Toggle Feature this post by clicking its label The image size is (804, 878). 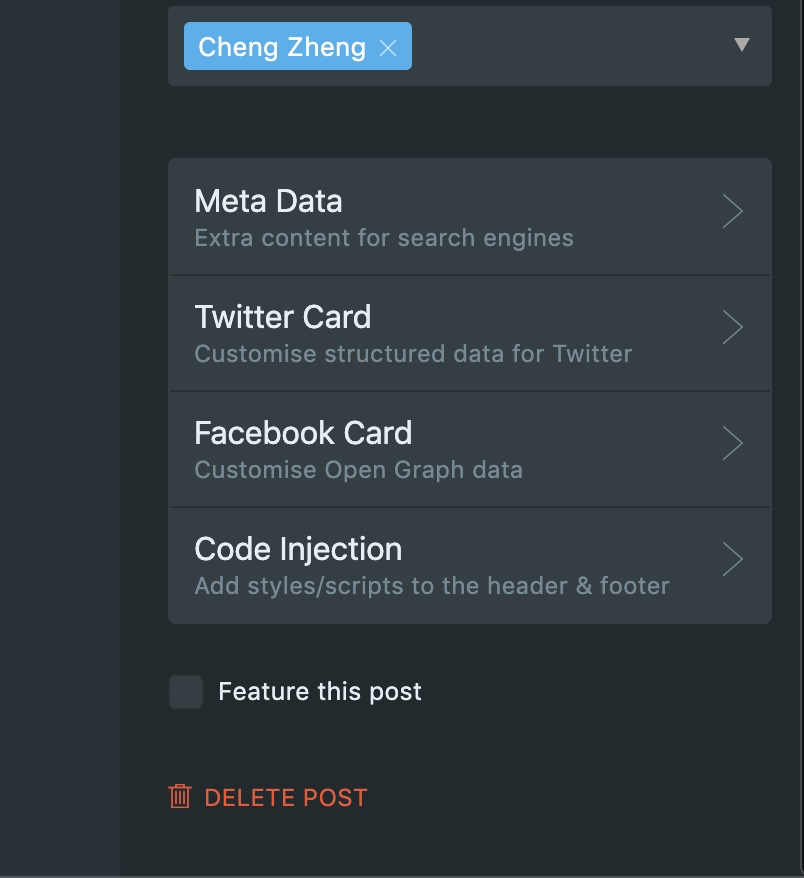pyautogui.click(x=320, y=691)
